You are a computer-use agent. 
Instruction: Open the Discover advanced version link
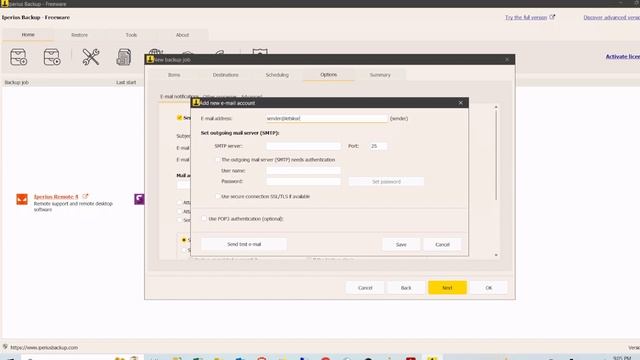point(611,18)
